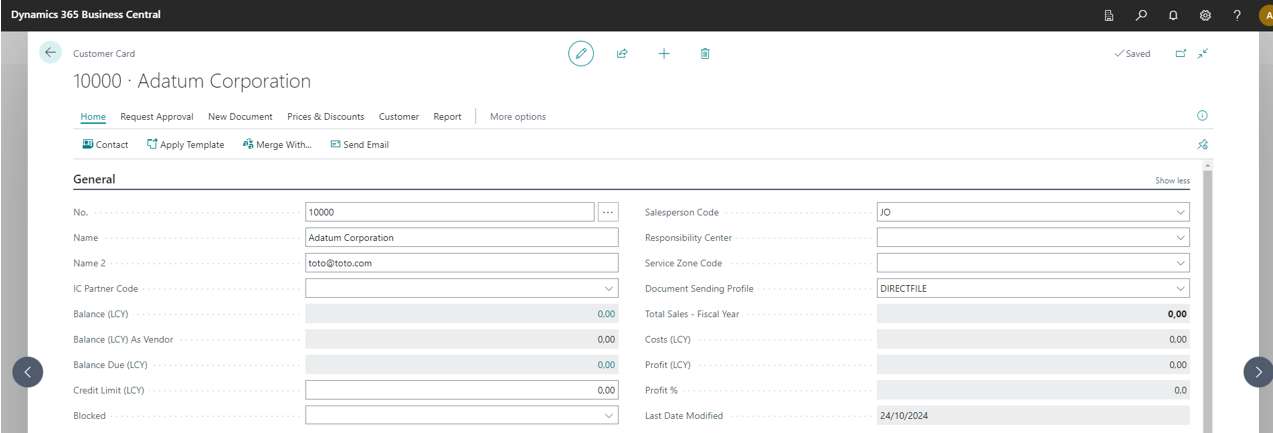Viewport: 1273px width, 433px height.
Task: Open the notifications bell icon
Action: click(x=1173, y=15)
